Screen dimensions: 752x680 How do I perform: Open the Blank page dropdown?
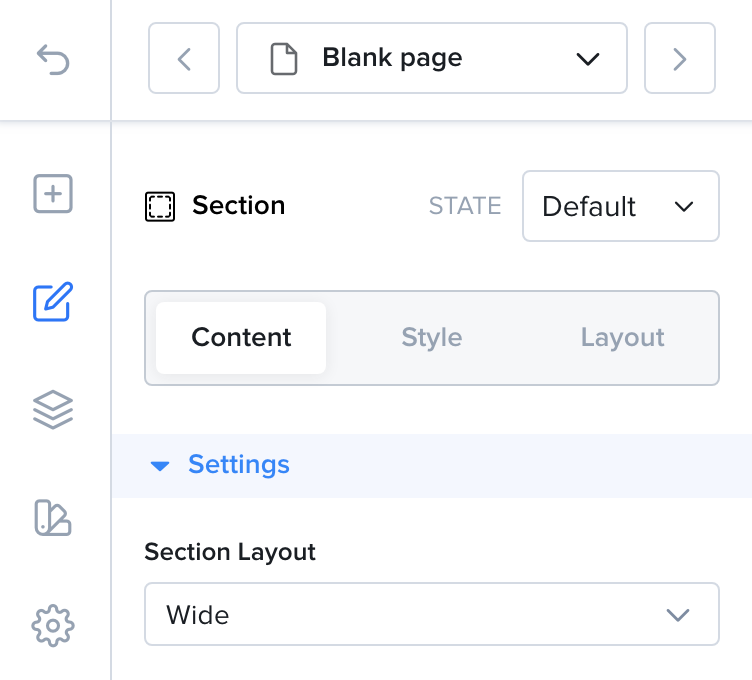432,58
